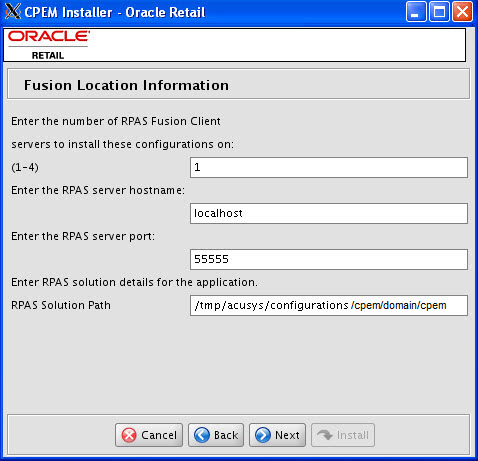Click the Oracle Retail logo
478x461 pixels.
coord(49,45)
